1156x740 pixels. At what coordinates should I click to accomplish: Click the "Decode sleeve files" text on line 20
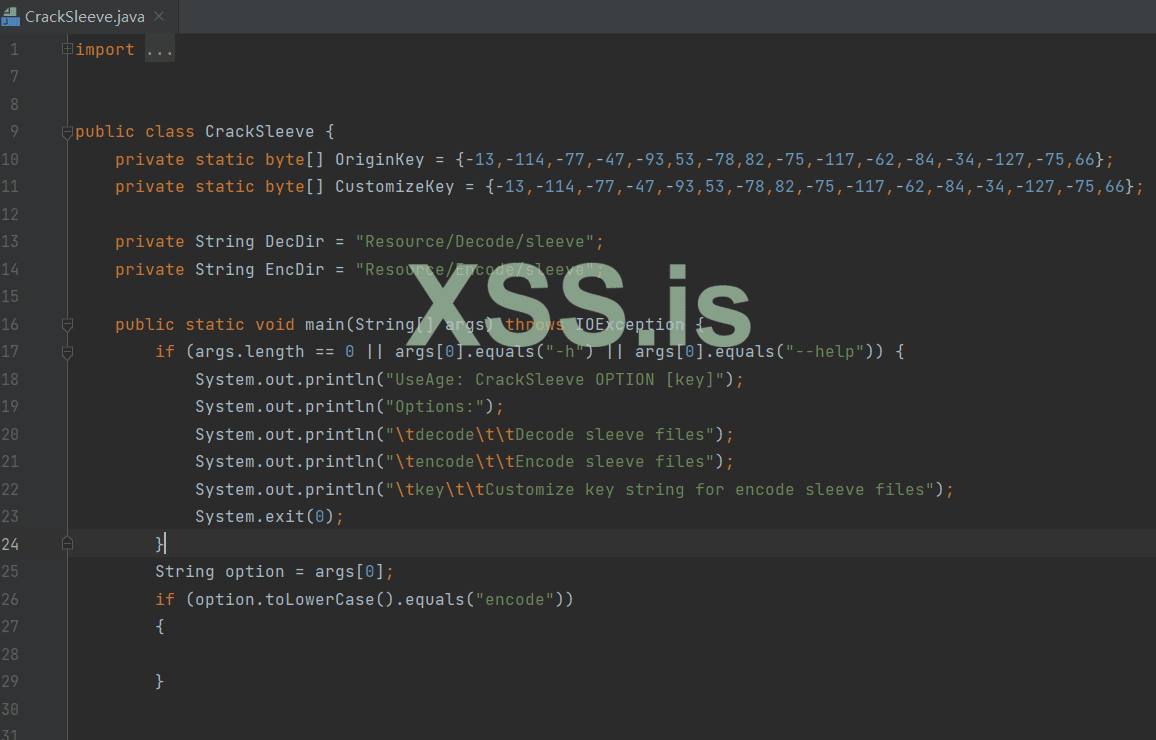tap(610, 435)
